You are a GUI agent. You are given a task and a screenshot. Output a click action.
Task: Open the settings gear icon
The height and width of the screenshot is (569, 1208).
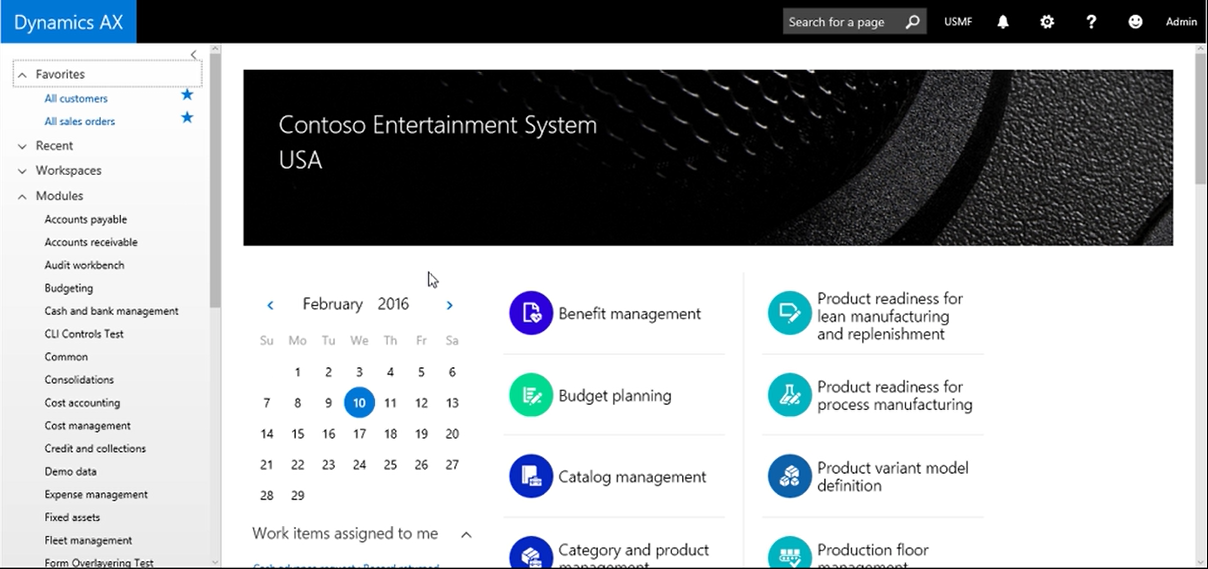(x=1047, y=22)
